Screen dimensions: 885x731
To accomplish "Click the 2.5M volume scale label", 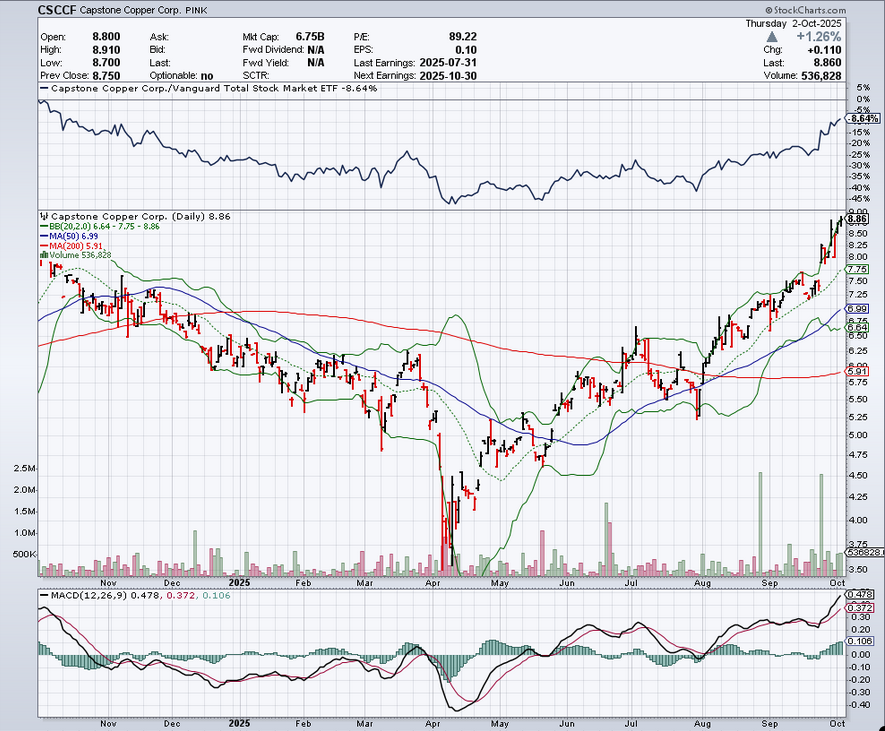I will pos(25,469).
